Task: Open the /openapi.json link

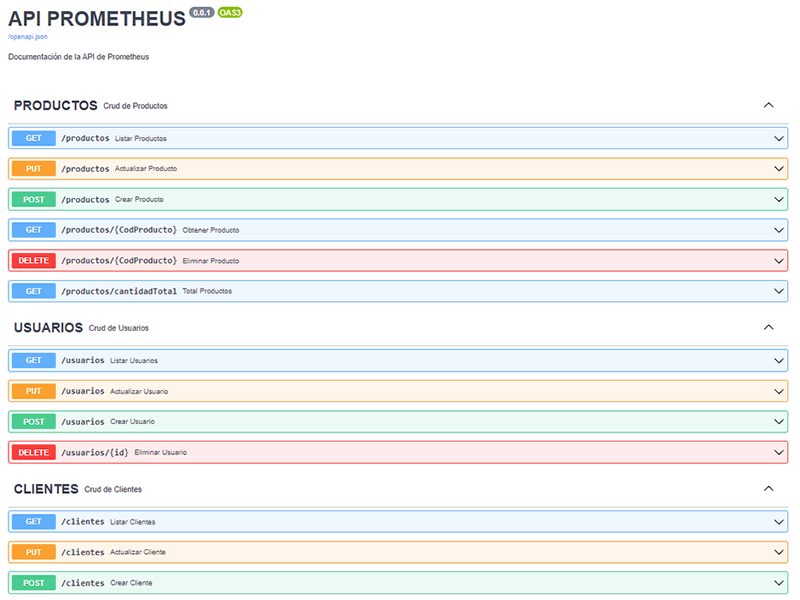Action: pyautogui.click(x=27, y=36)
